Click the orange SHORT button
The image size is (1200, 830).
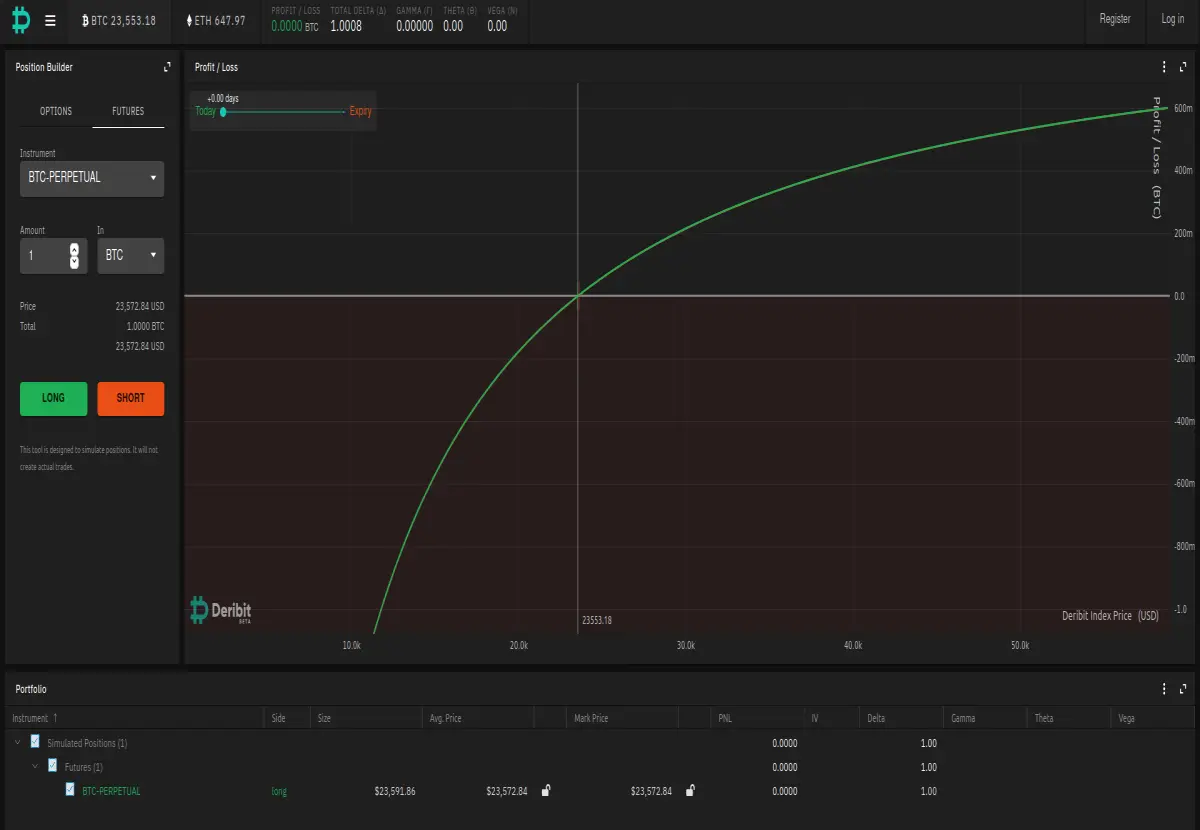point(131,398)
